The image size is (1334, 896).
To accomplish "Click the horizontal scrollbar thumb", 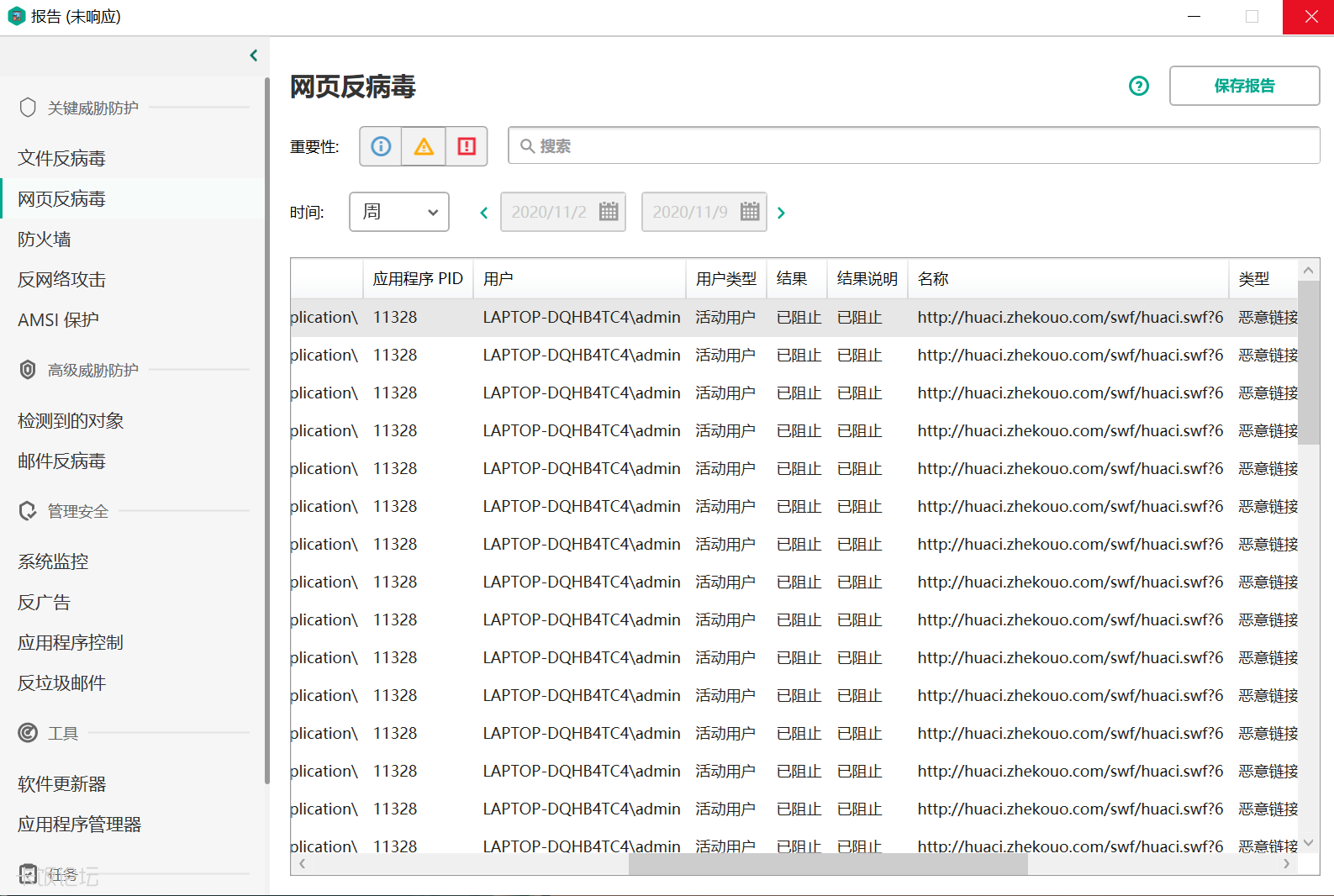I will coord(828,863).
